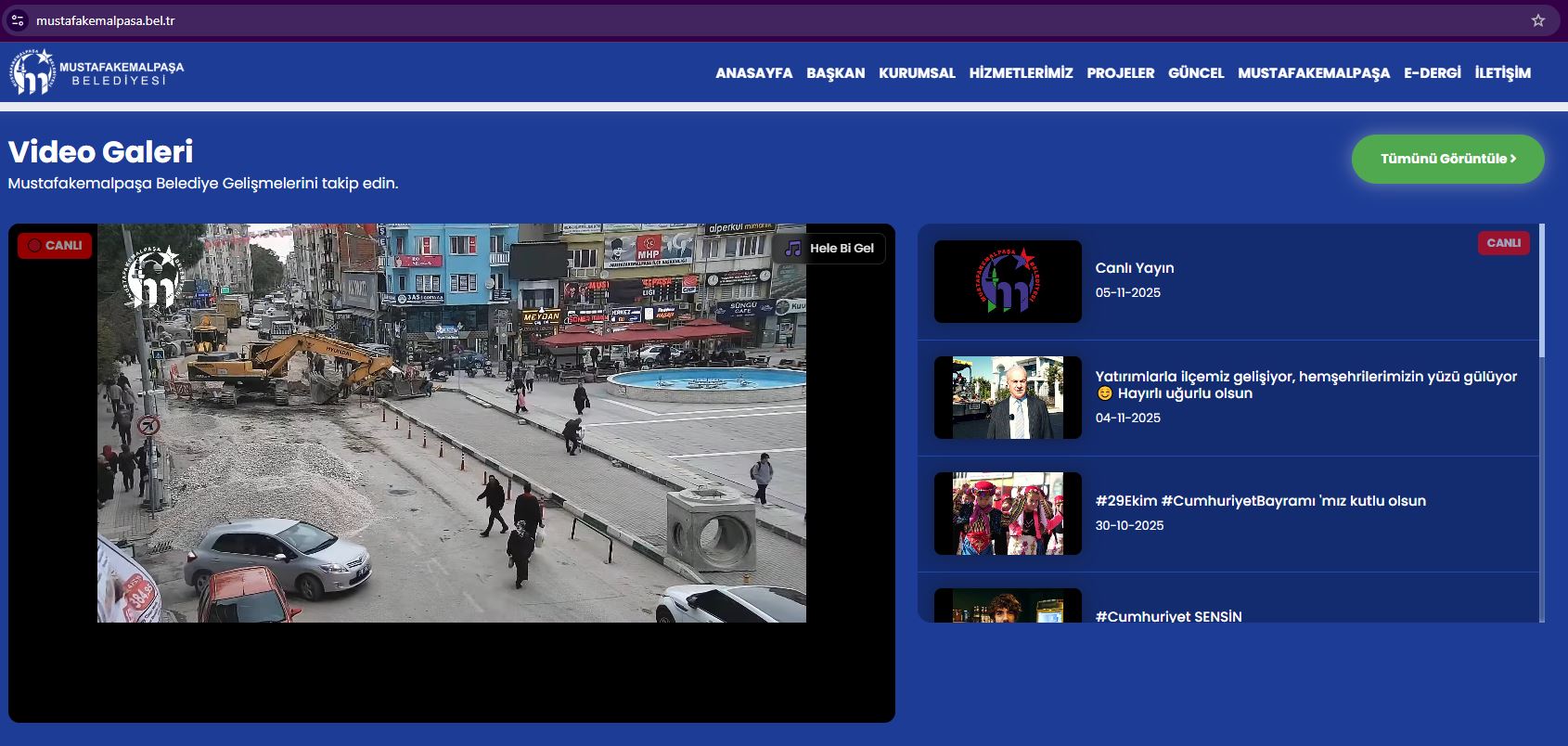Open the ANASAYFA menu item
The image size is (1568, 746).
753,73
